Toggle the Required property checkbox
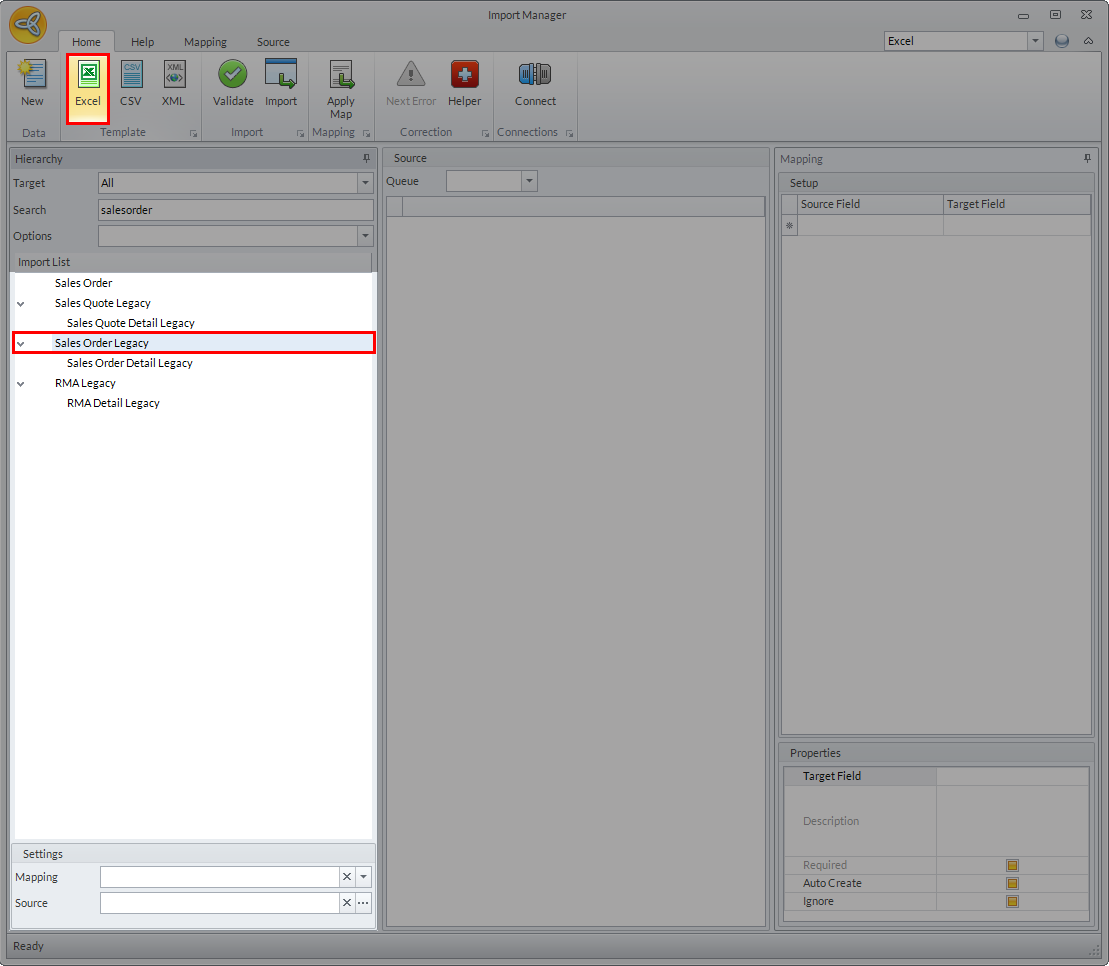 (x=1012, y=866)
